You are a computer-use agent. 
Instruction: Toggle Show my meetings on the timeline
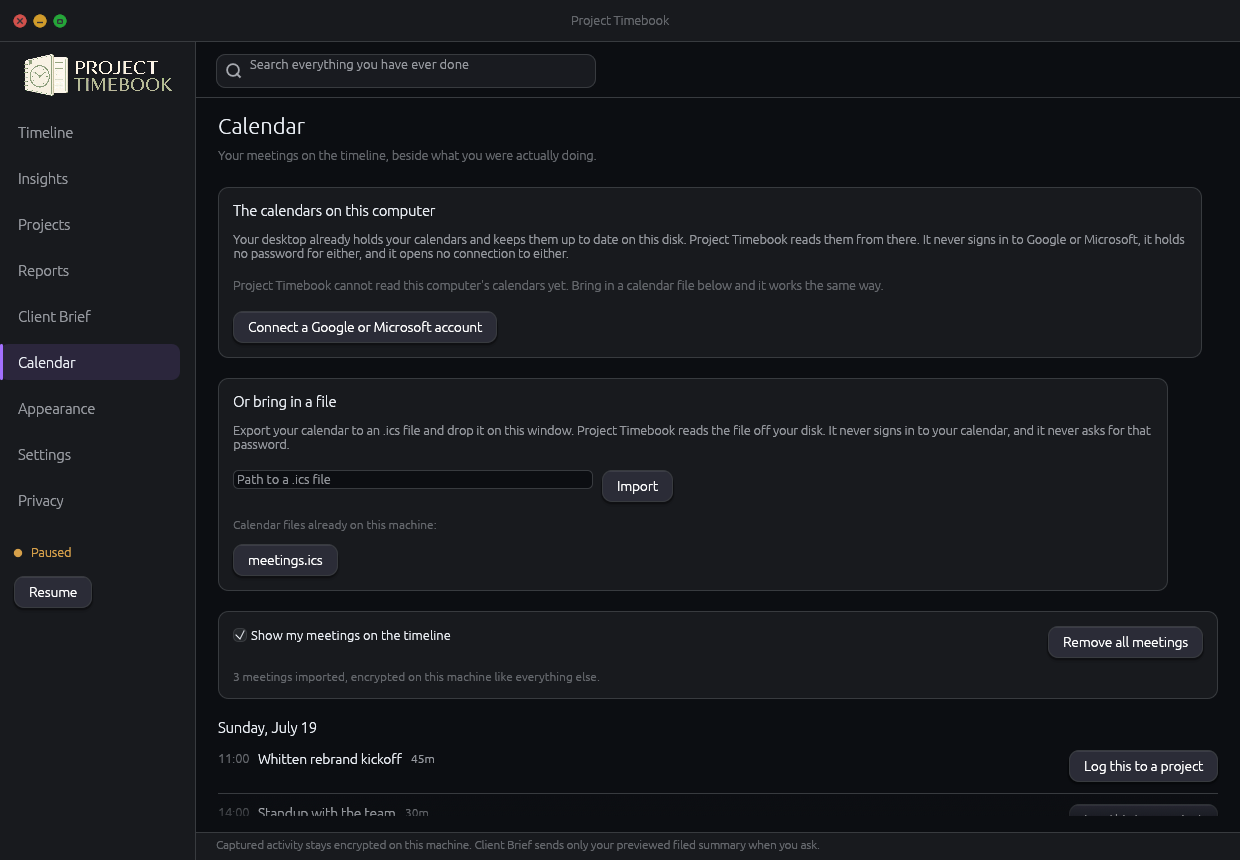(240, 635)
